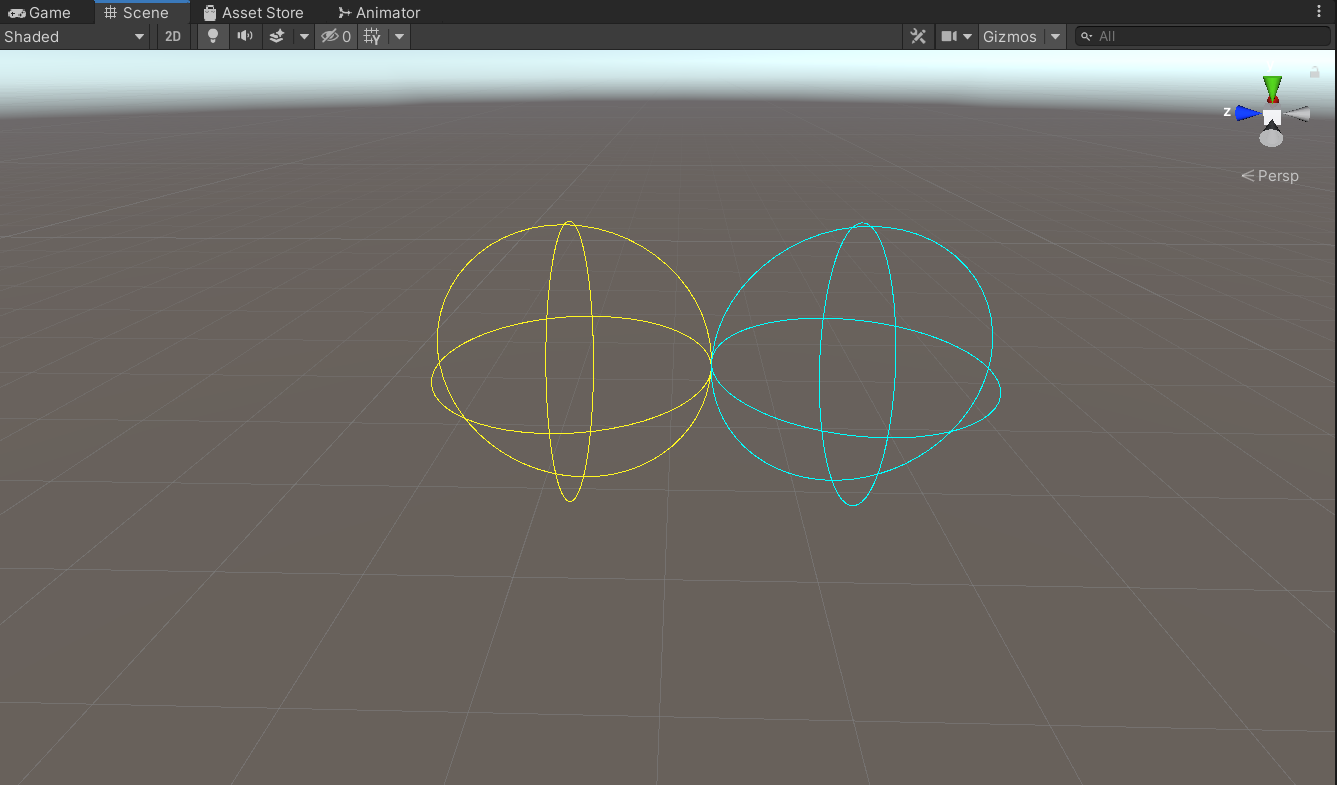Screen dimensions: 1337x785
Task: Switch Persp projection label to isometric
Action: tap(1270, 176)
